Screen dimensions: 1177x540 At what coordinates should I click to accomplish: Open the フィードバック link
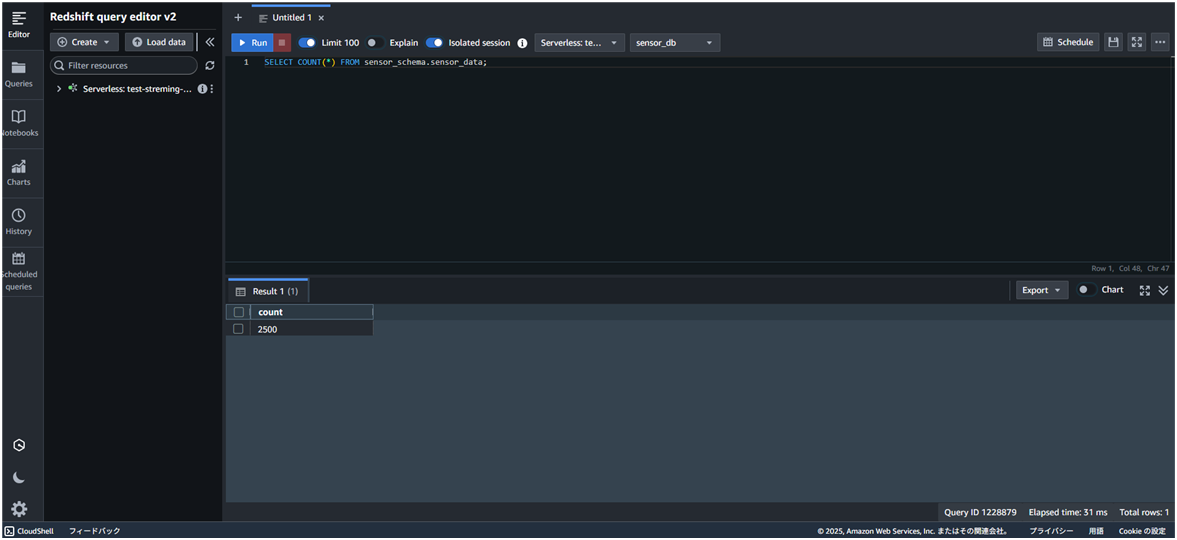pos(95,531)
